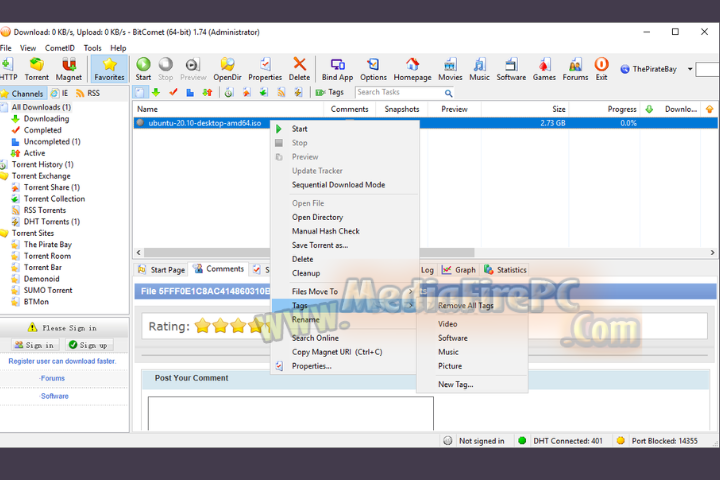Image resolution: width=720 pixels, height=480 pixels.
Task: Open the Movies toolbar icon
Action: click(450, 69)
